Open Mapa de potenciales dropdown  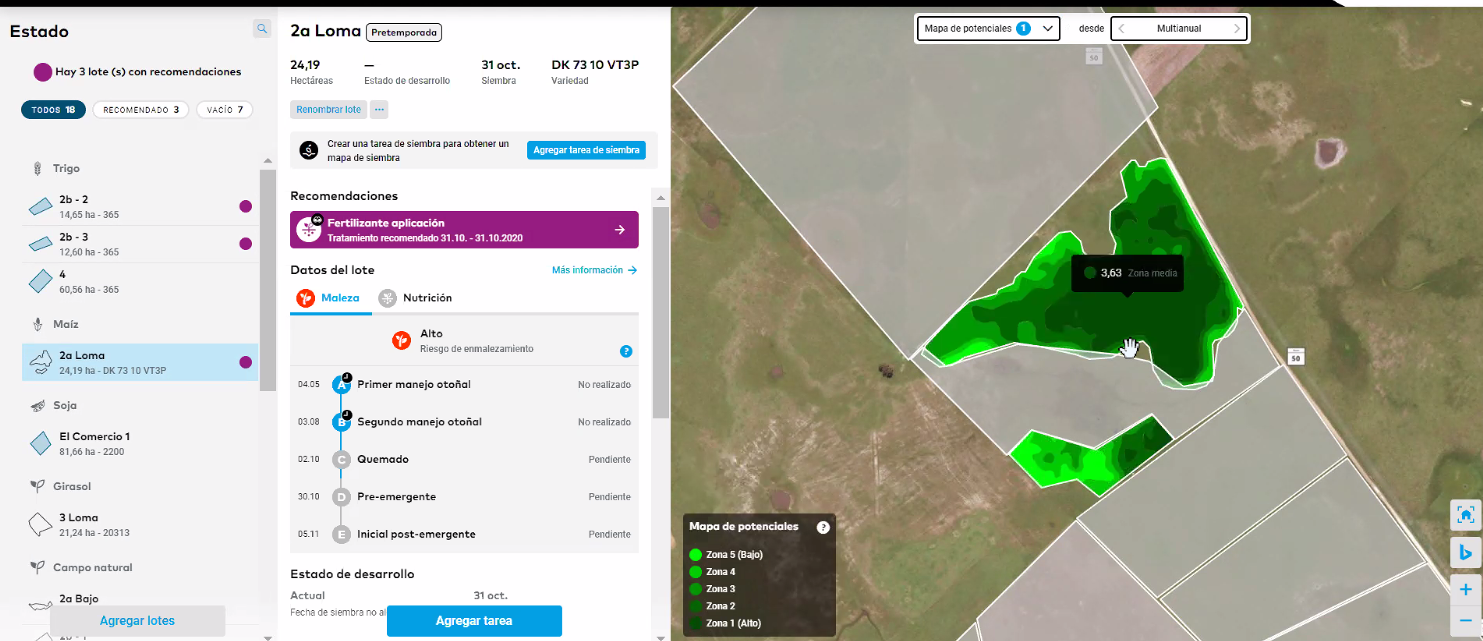pos(988,29)
